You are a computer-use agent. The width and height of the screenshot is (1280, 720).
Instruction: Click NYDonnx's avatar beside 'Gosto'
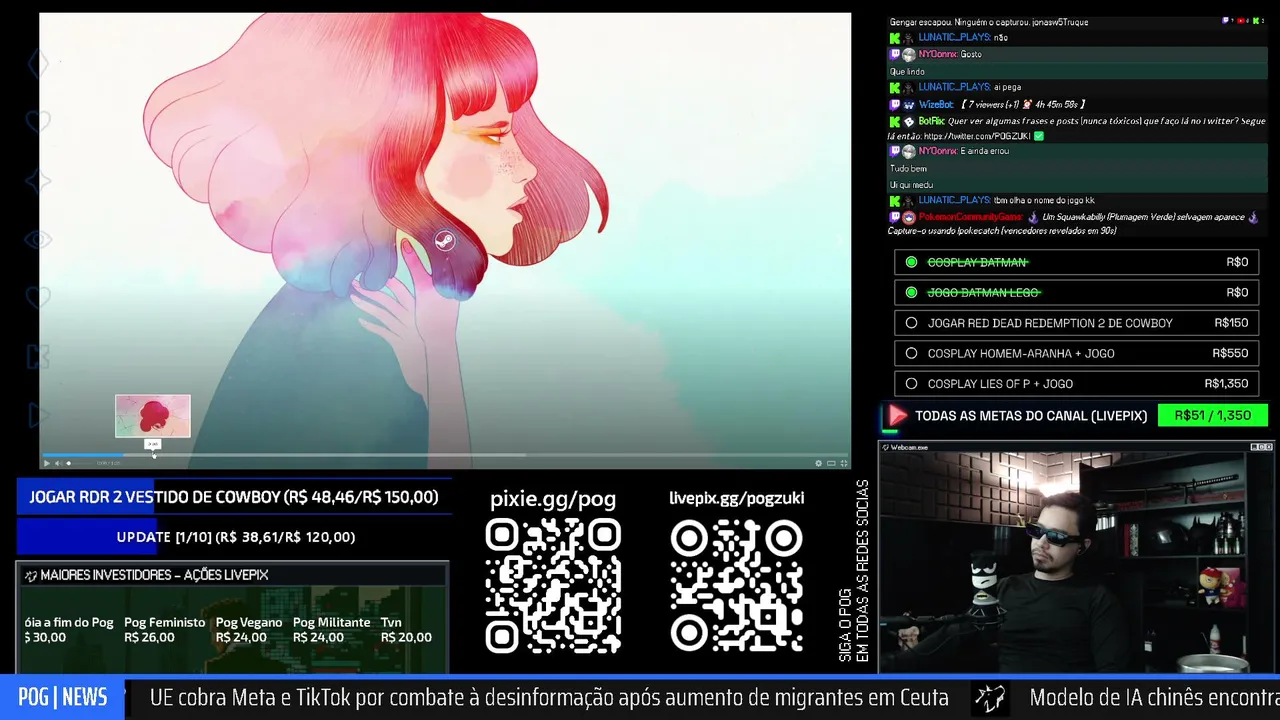click(909, 54)
